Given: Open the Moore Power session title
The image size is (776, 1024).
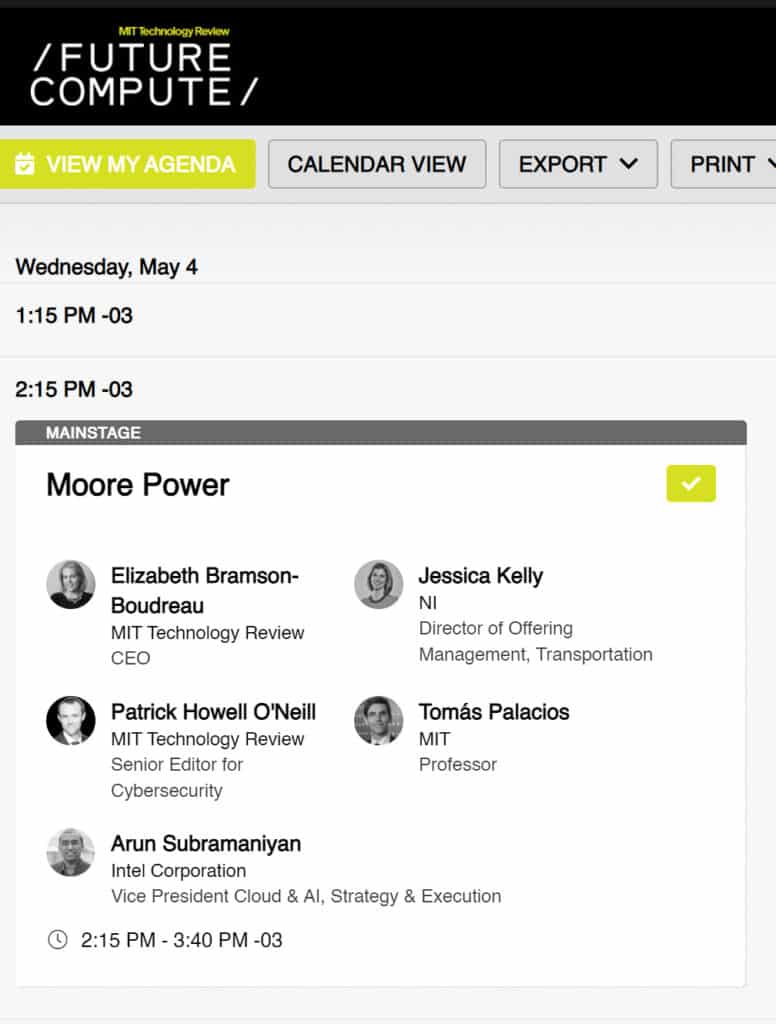Looking at the screenshot, I should 138,485.
